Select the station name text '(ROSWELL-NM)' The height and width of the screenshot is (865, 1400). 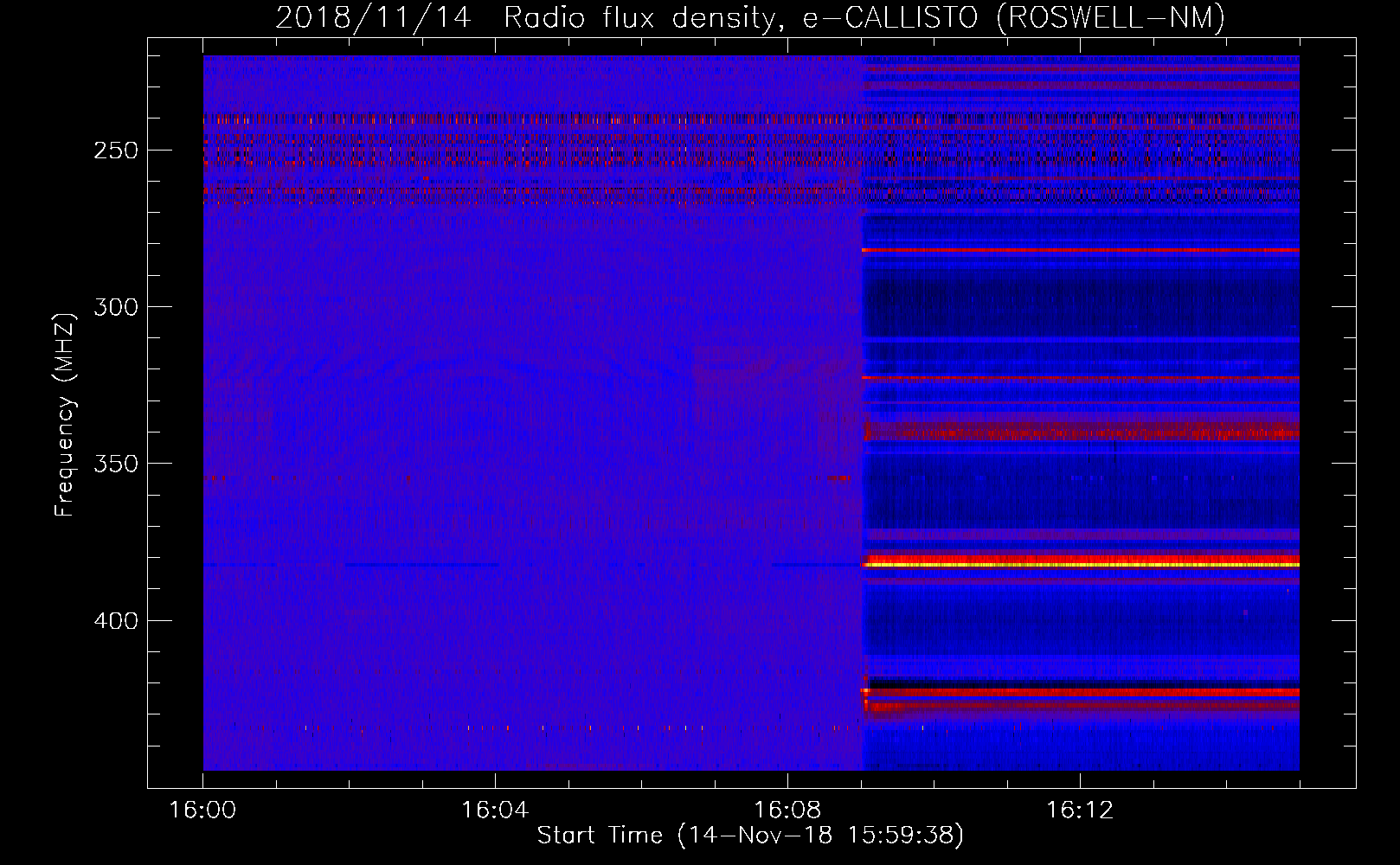click(x=1110, y=17)
